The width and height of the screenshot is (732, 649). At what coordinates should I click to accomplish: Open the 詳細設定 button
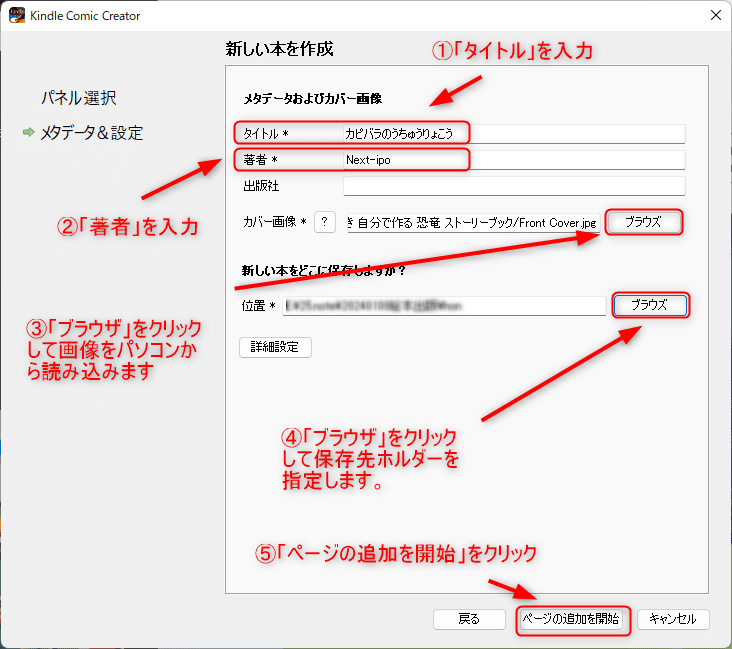point(275,347)
